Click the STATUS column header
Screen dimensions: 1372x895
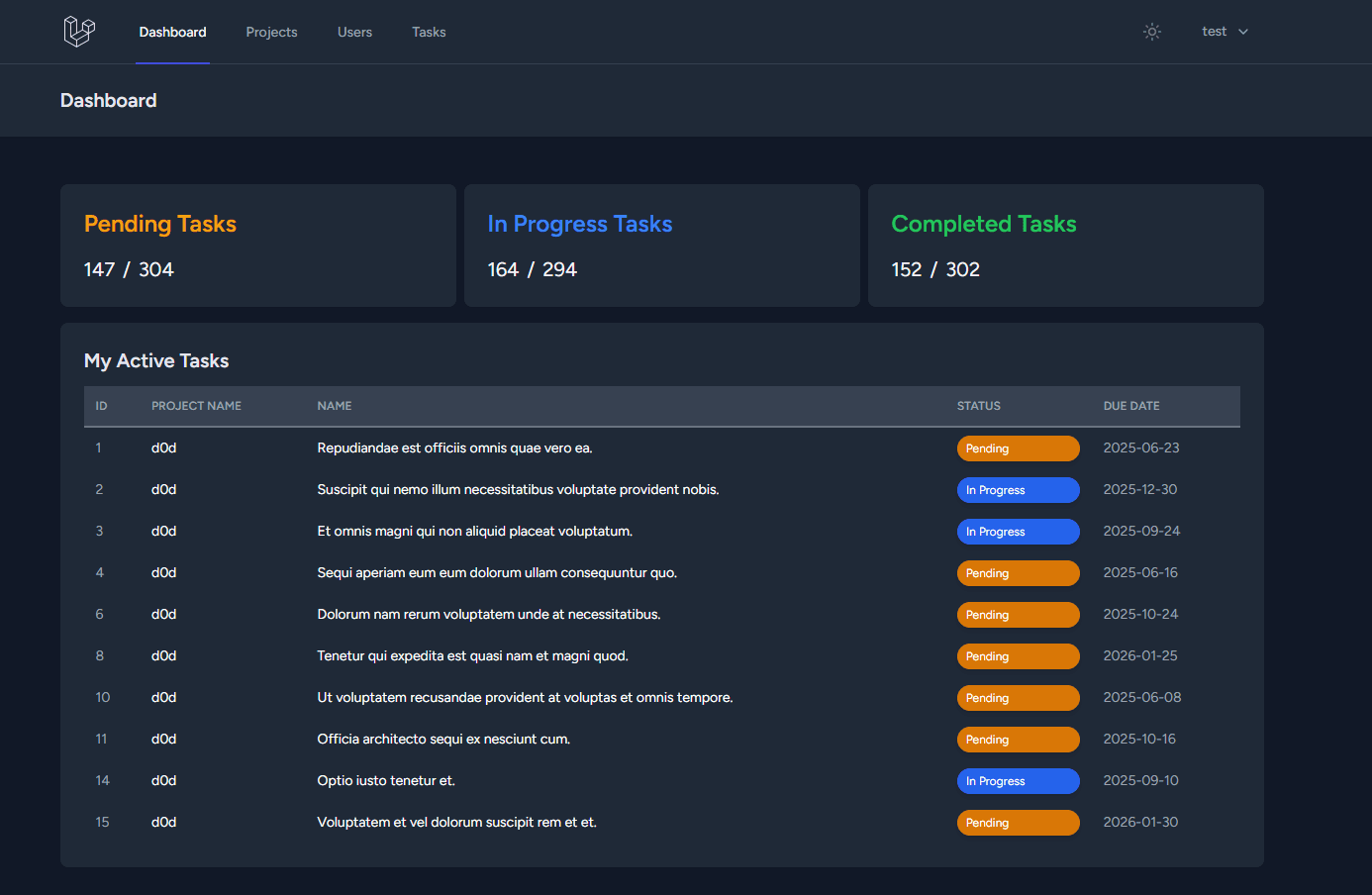pyautogui.click(x=979, y=406)
